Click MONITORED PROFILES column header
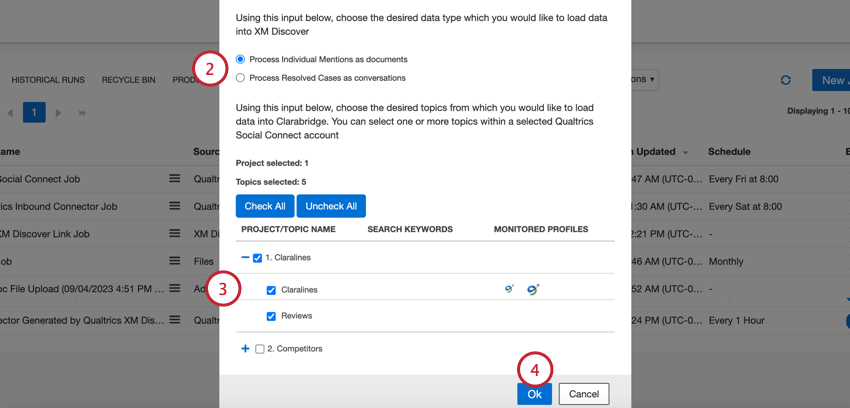Screen dimensions: 850x408 coord(541,229)
